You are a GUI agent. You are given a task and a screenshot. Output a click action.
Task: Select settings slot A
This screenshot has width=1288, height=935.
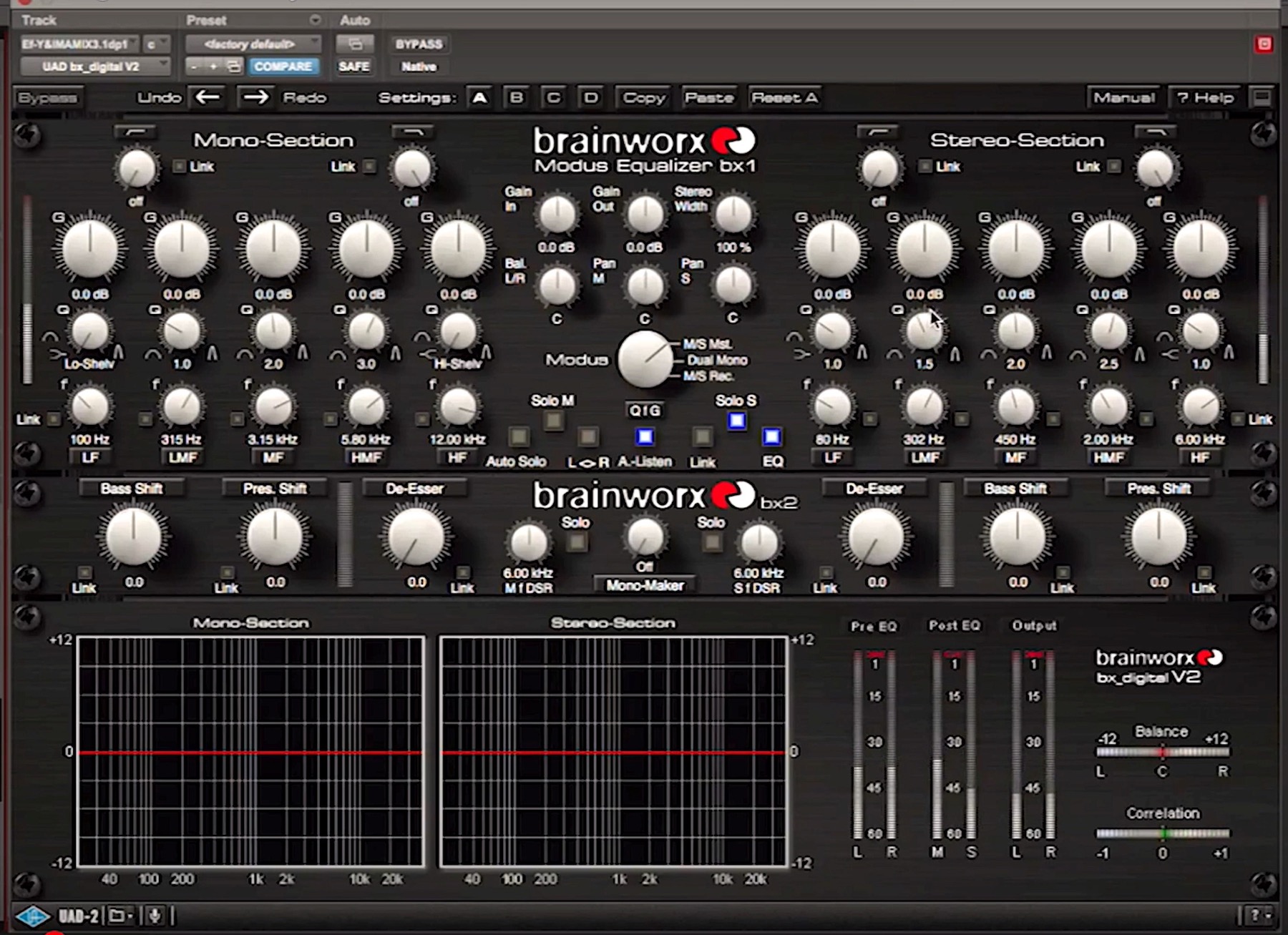click(x=479, y=97)
